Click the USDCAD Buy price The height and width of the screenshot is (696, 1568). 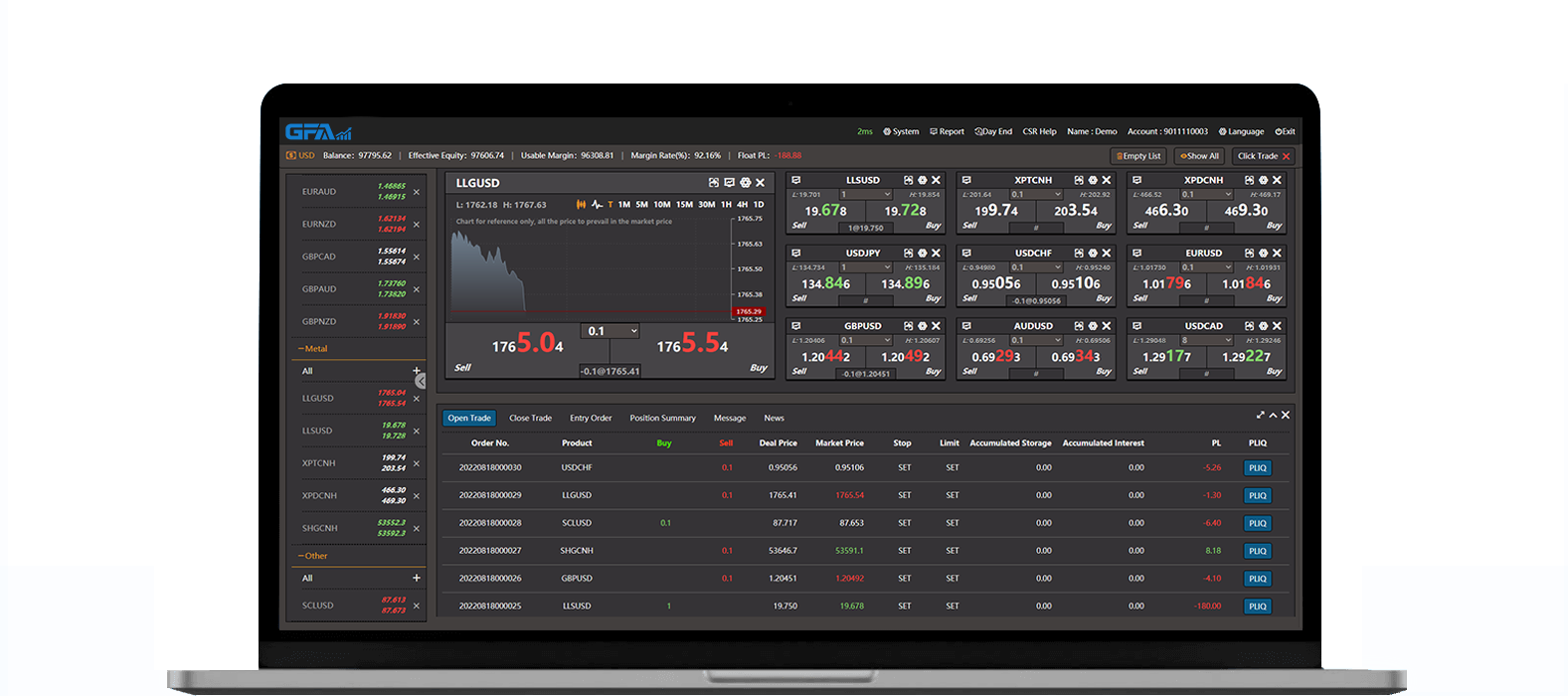coord(1246,357)
